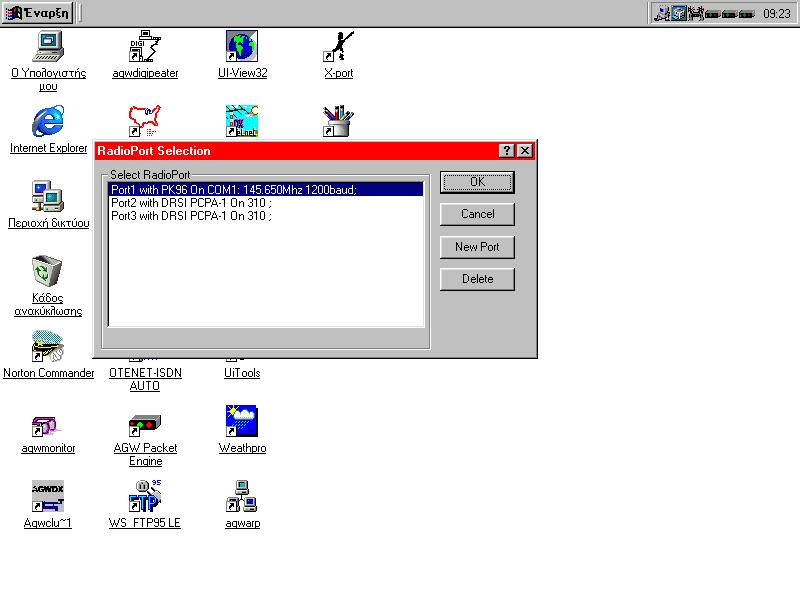Select the pencil cup shortcut icon
The height and width of the screenshot is (600, 800).
338,121
